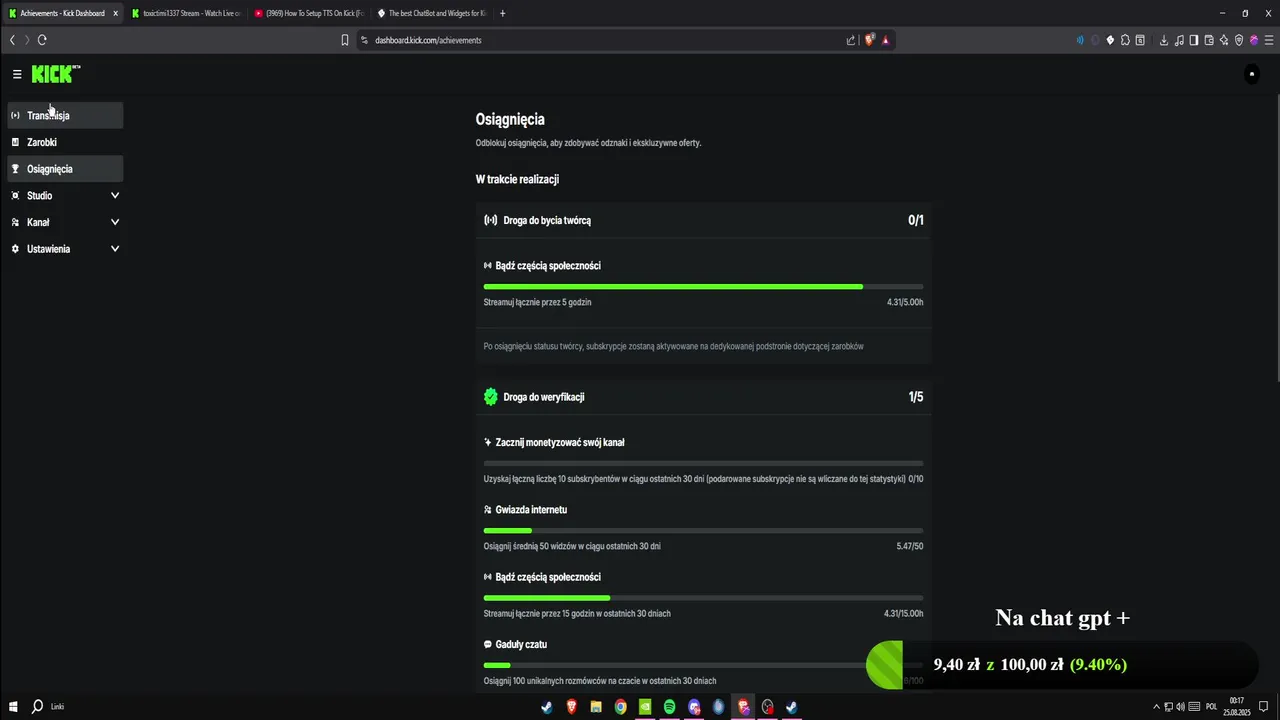Image resolution: width=1280 pixels, height=720 pixels.
Task: Click the 1/5 verification counter
Action: tap(916, 397)
